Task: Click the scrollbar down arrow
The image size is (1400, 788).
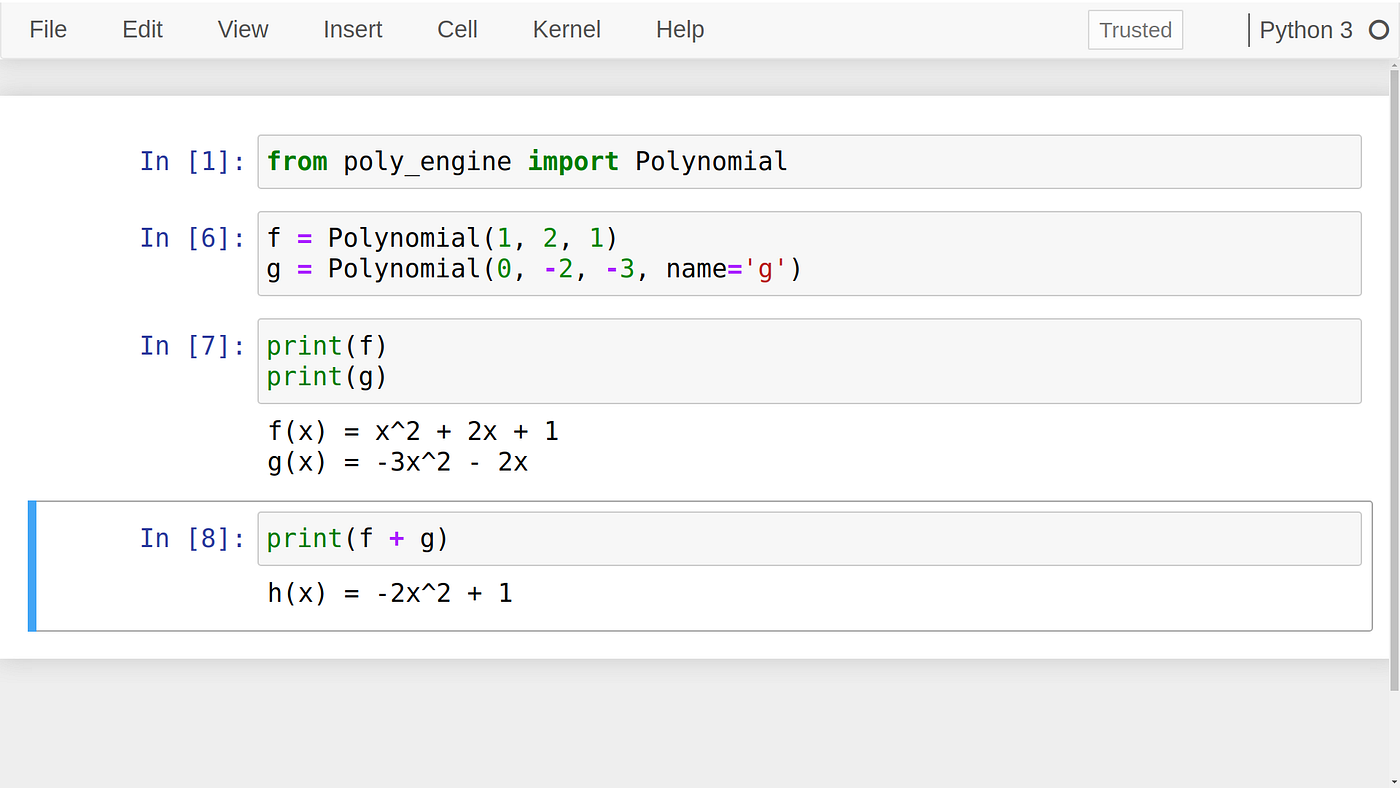Action: point(1394,780)
